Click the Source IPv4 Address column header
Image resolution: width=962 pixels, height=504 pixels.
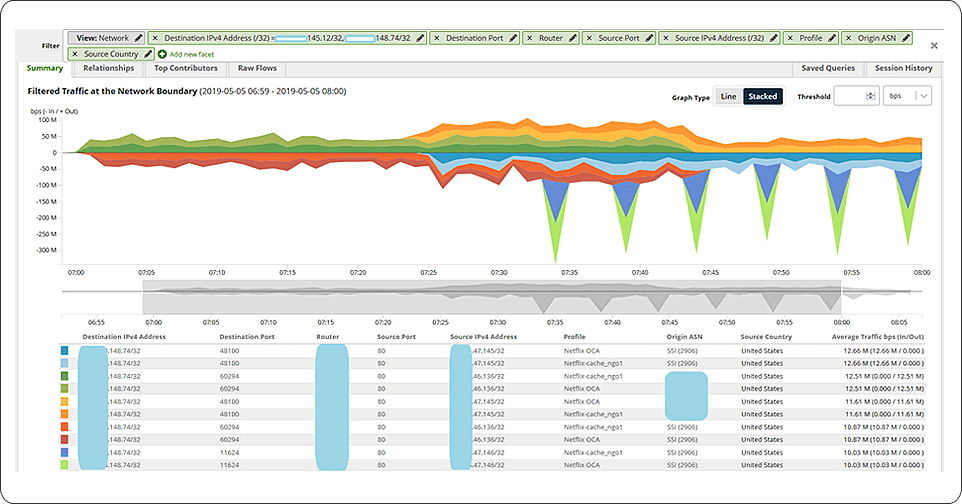pos(483,337)
